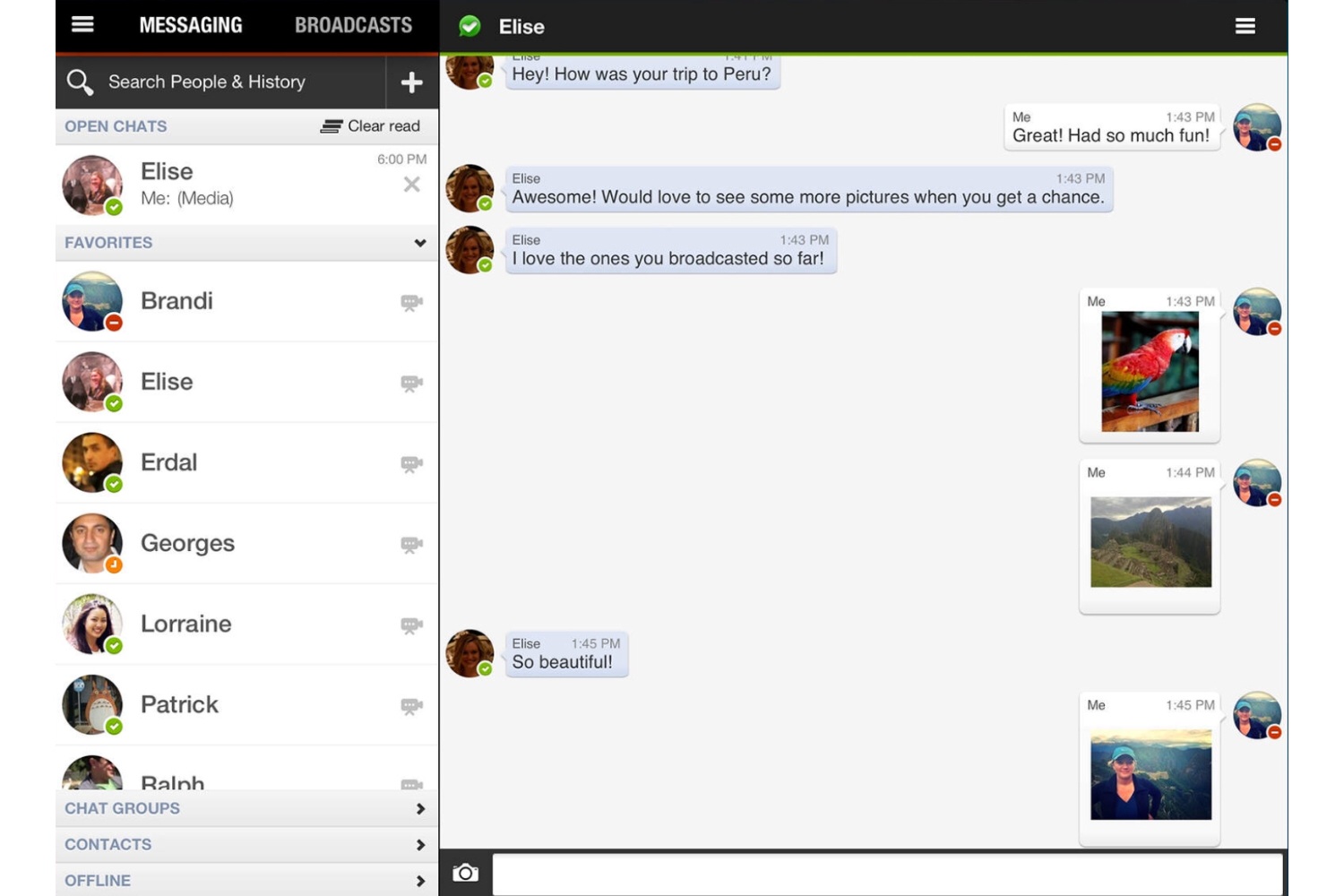Select the MESSAGING tab
Screen dimensions: 1344x896
[x=191, y=25]
